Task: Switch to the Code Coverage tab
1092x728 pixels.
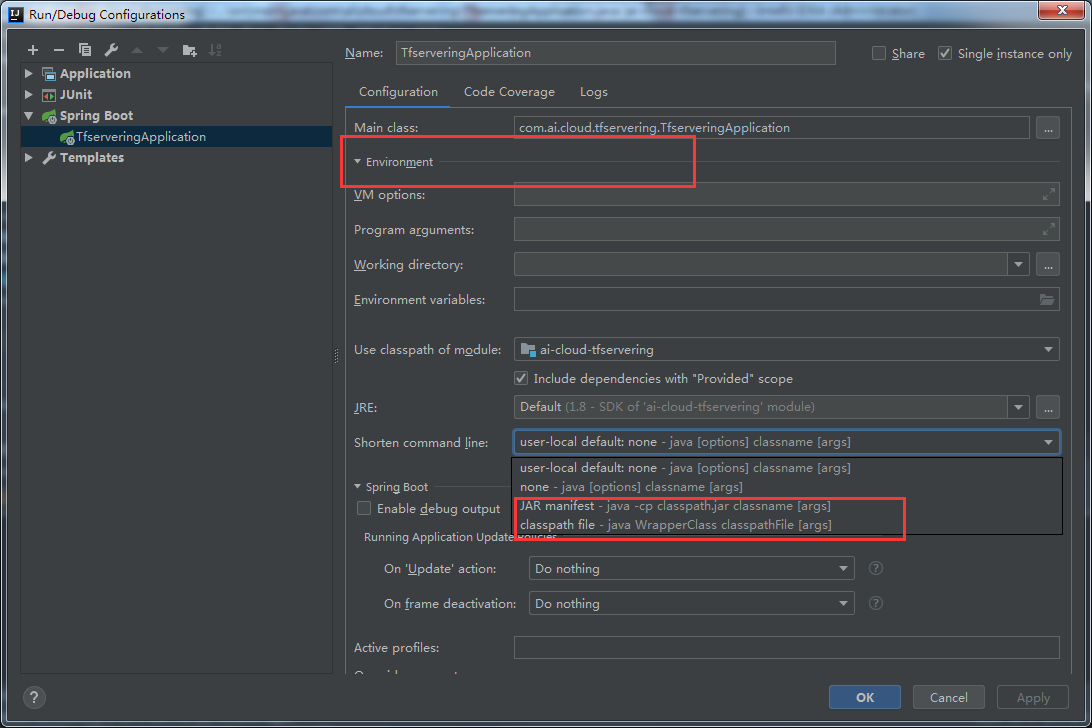Action: coord(509,91)
